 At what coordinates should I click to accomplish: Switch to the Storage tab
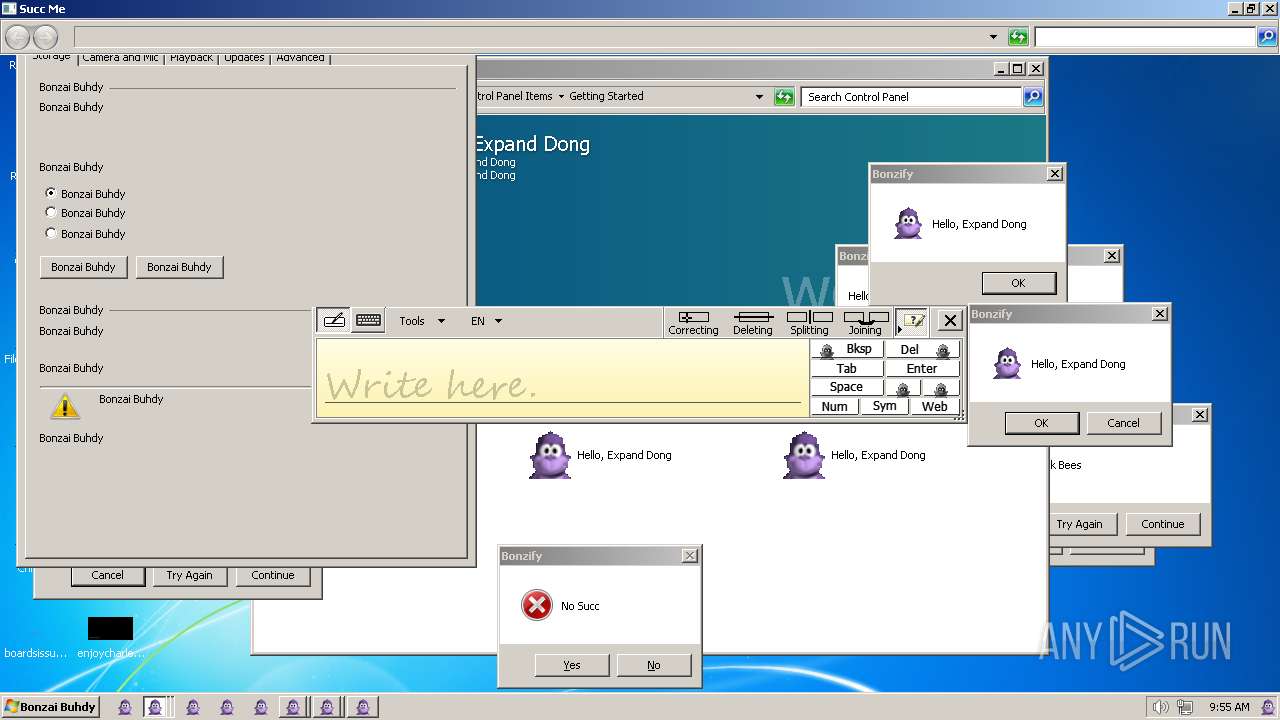coord(51,58)
